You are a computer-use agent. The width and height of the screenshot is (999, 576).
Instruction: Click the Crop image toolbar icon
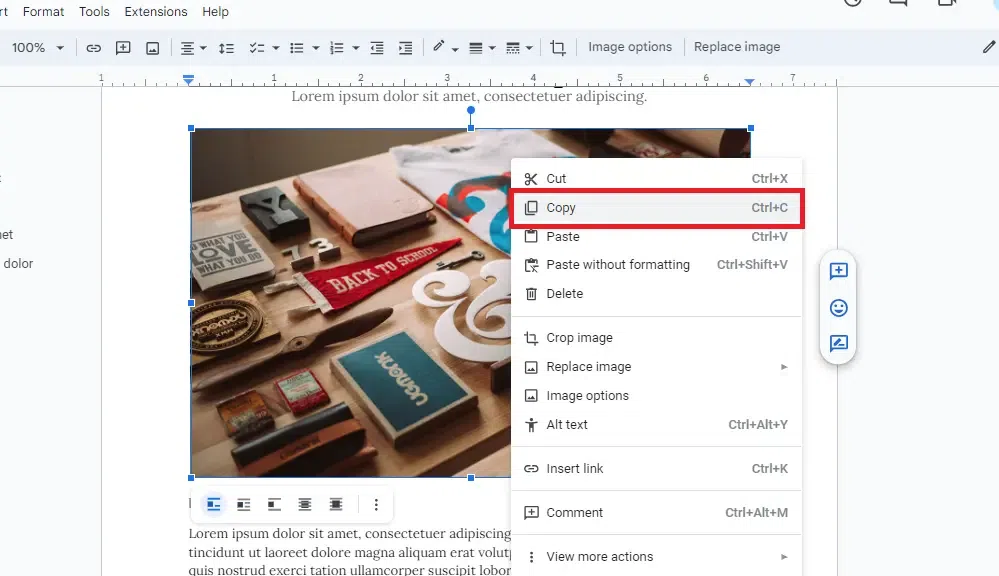pos(557,48)
